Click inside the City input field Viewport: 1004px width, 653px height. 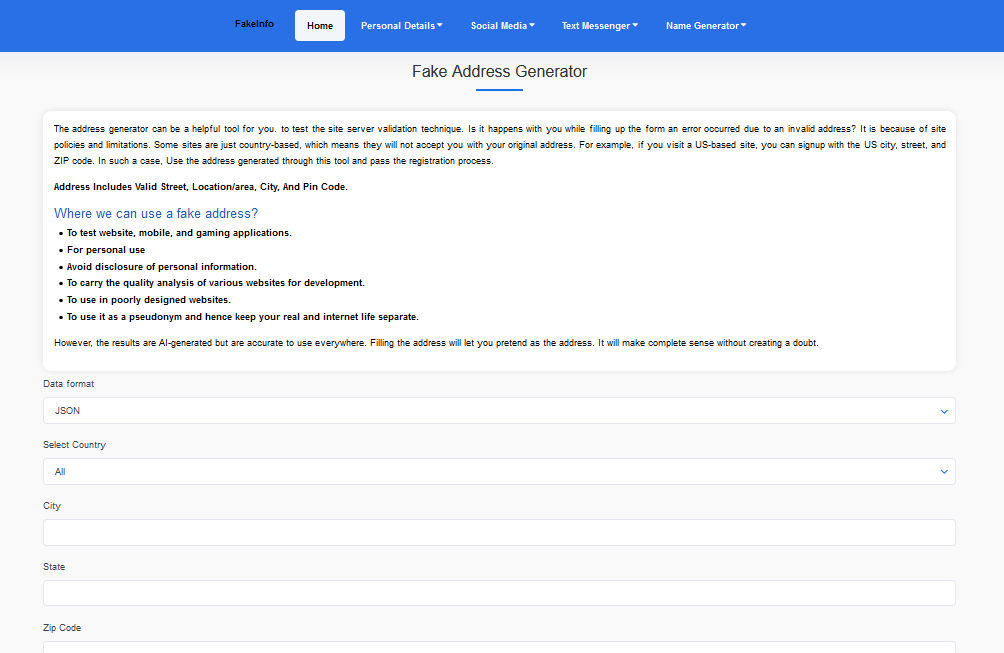click(499, 532)
